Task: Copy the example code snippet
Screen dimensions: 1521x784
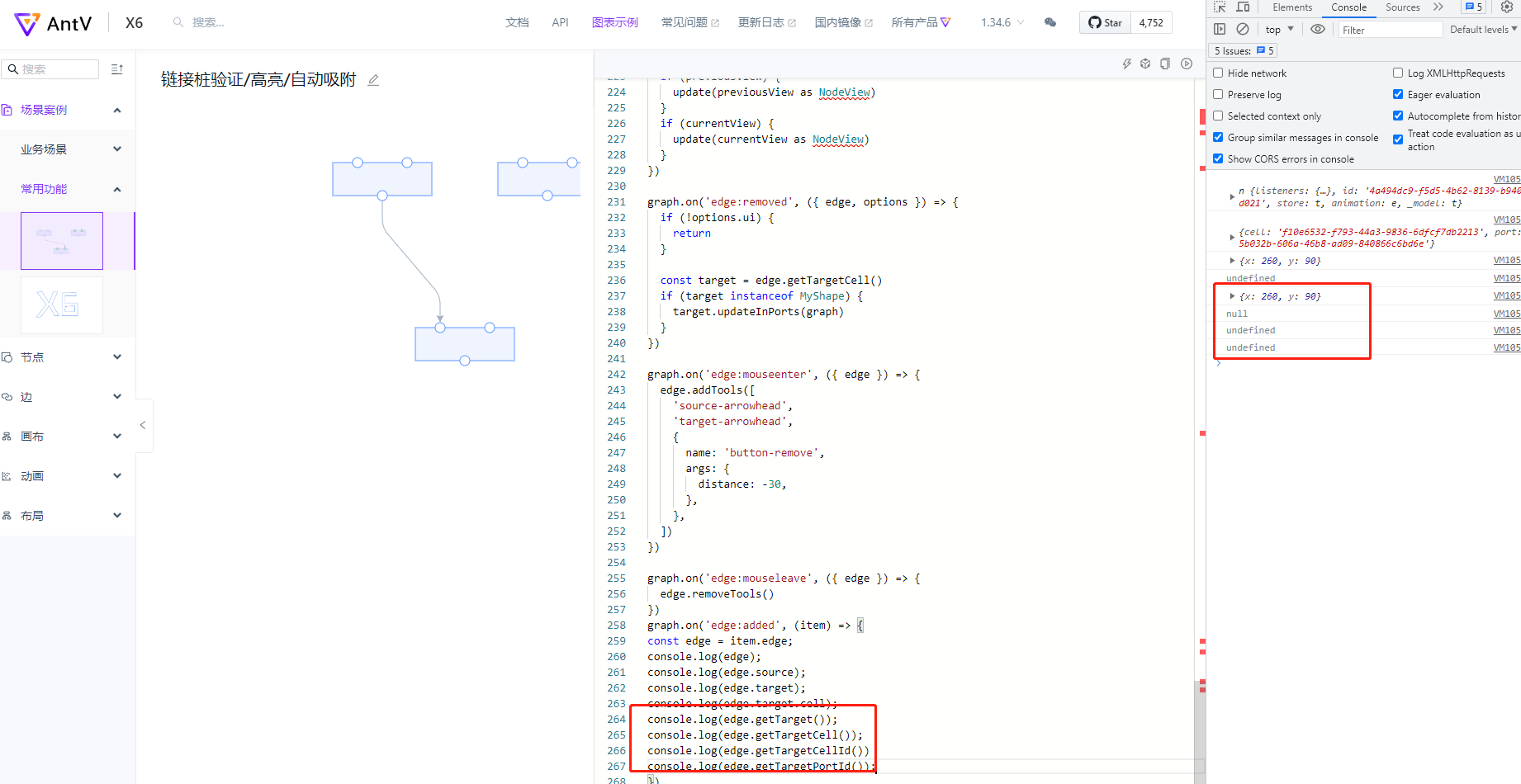Action: 1165,63
